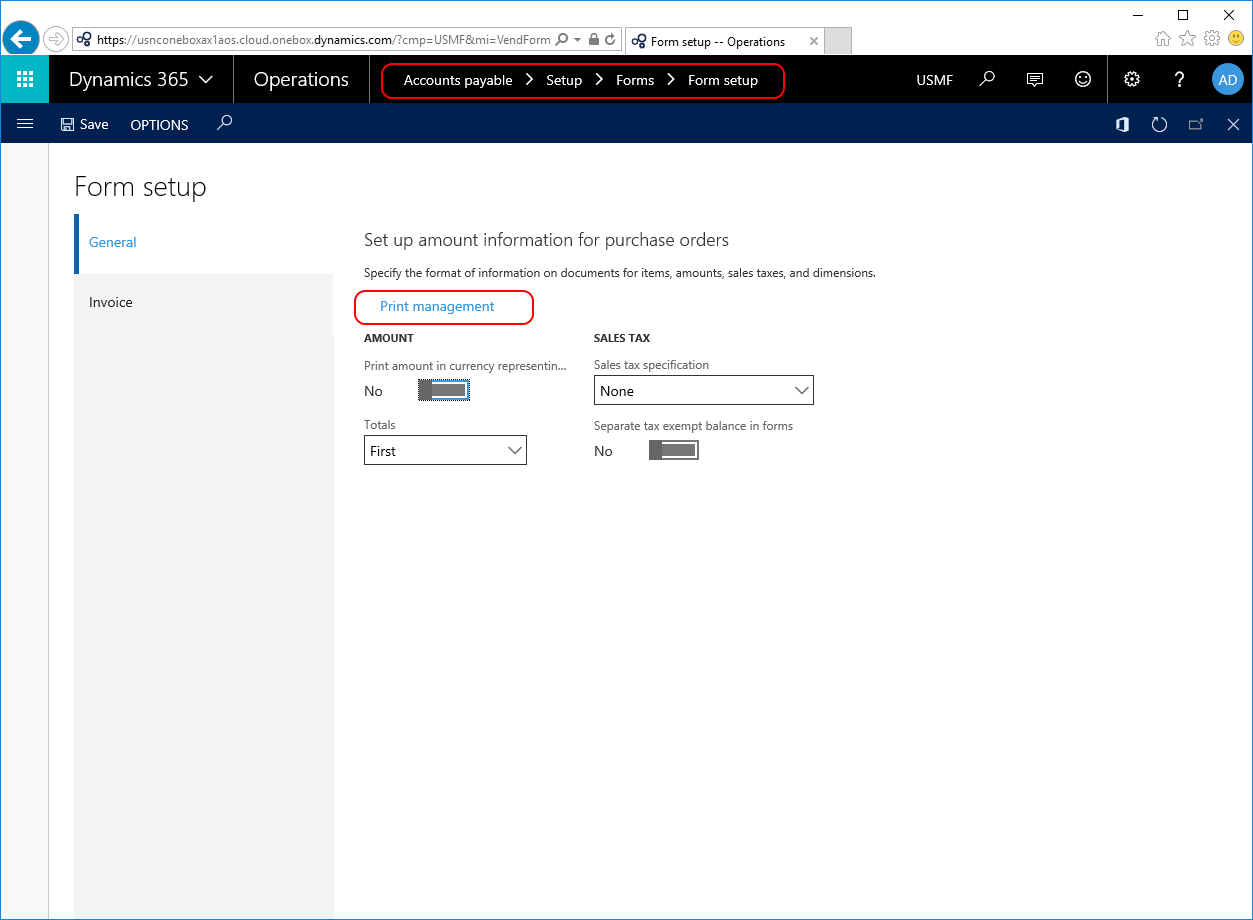
Task: Open a new blank browser tab
Action: click(838, 41)
